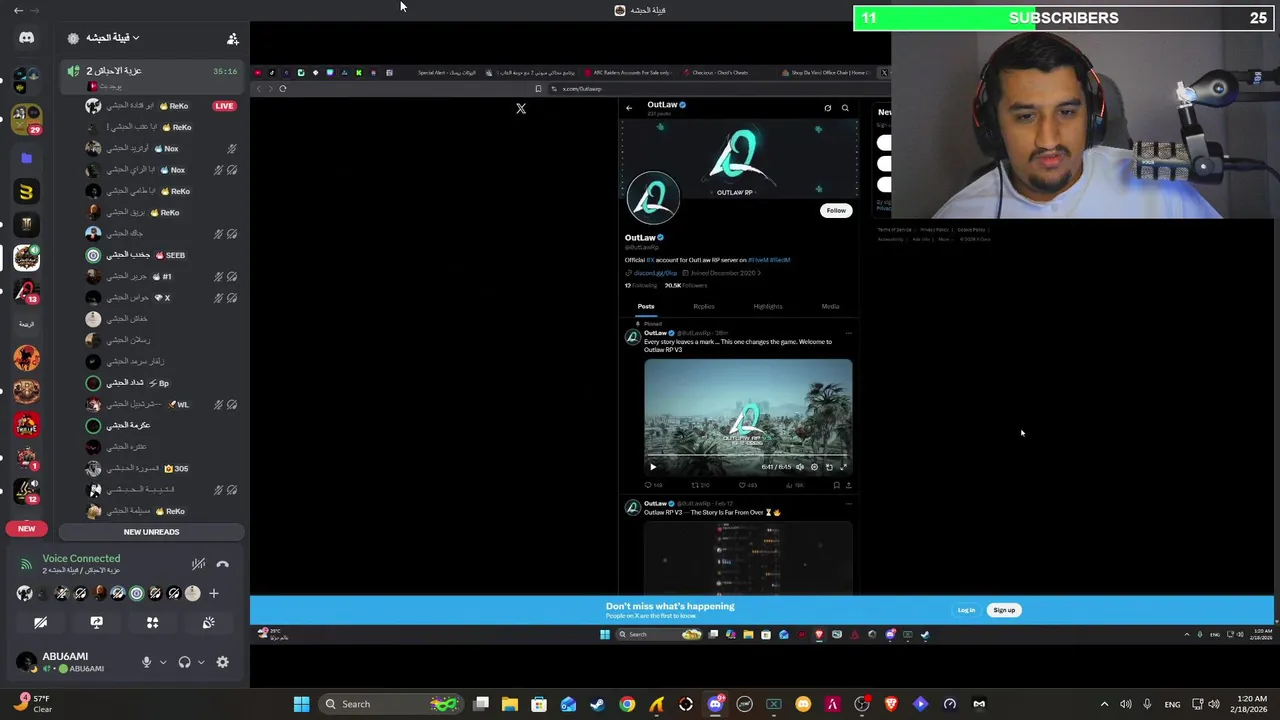
Task: Deafen headphones in Discord
Action: click(184, 662)
